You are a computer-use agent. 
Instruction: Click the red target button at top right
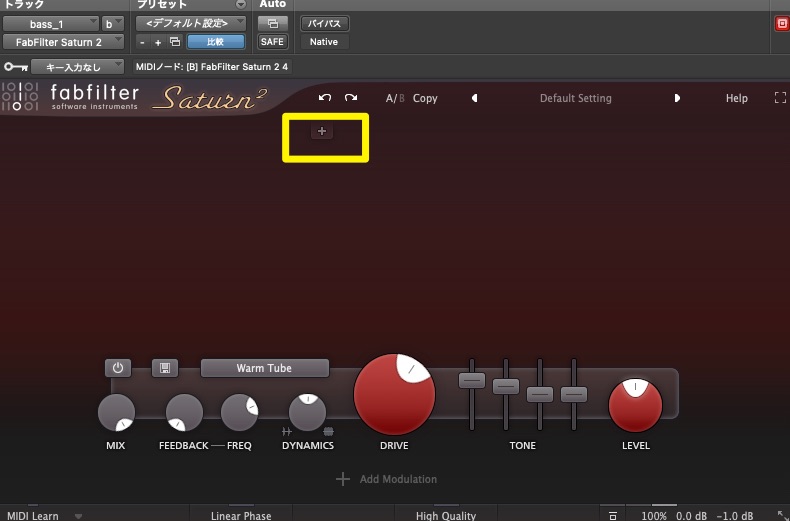[782, 23]
